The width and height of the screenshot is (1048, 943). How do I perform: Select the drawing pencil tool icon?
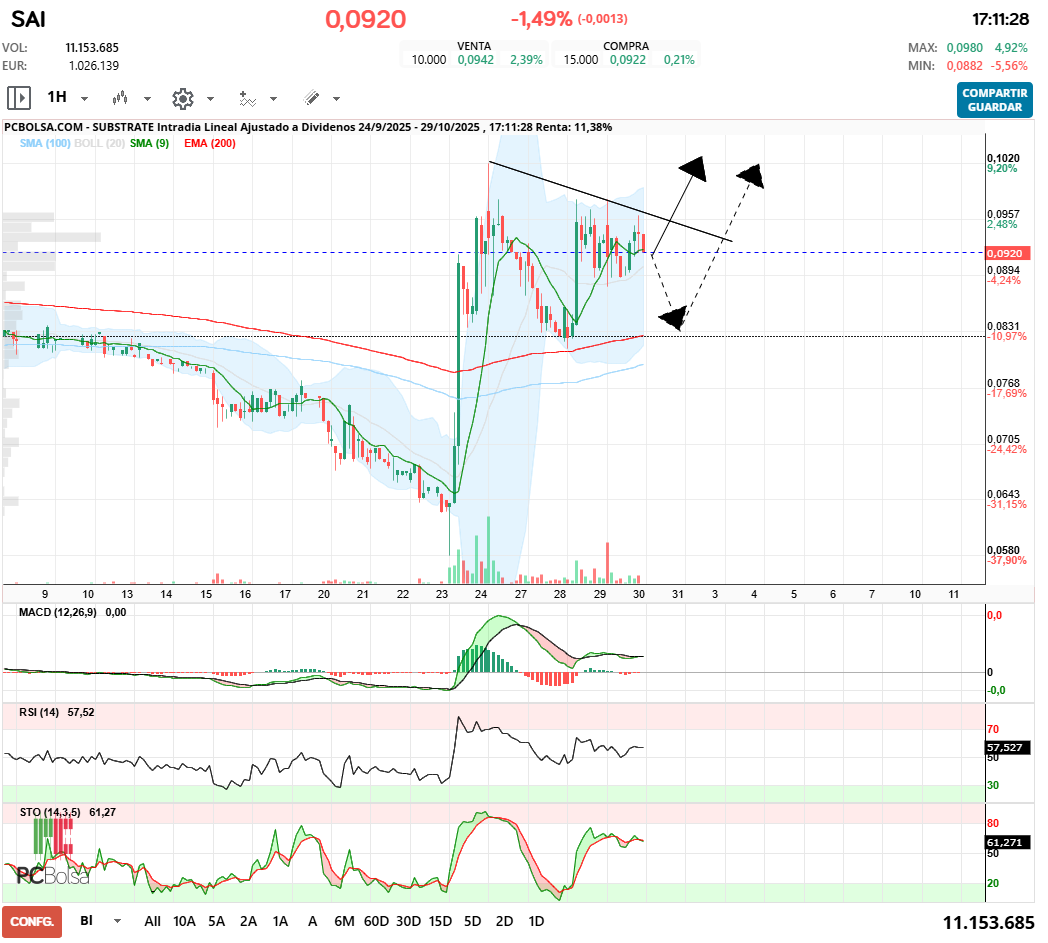point(311,98)
